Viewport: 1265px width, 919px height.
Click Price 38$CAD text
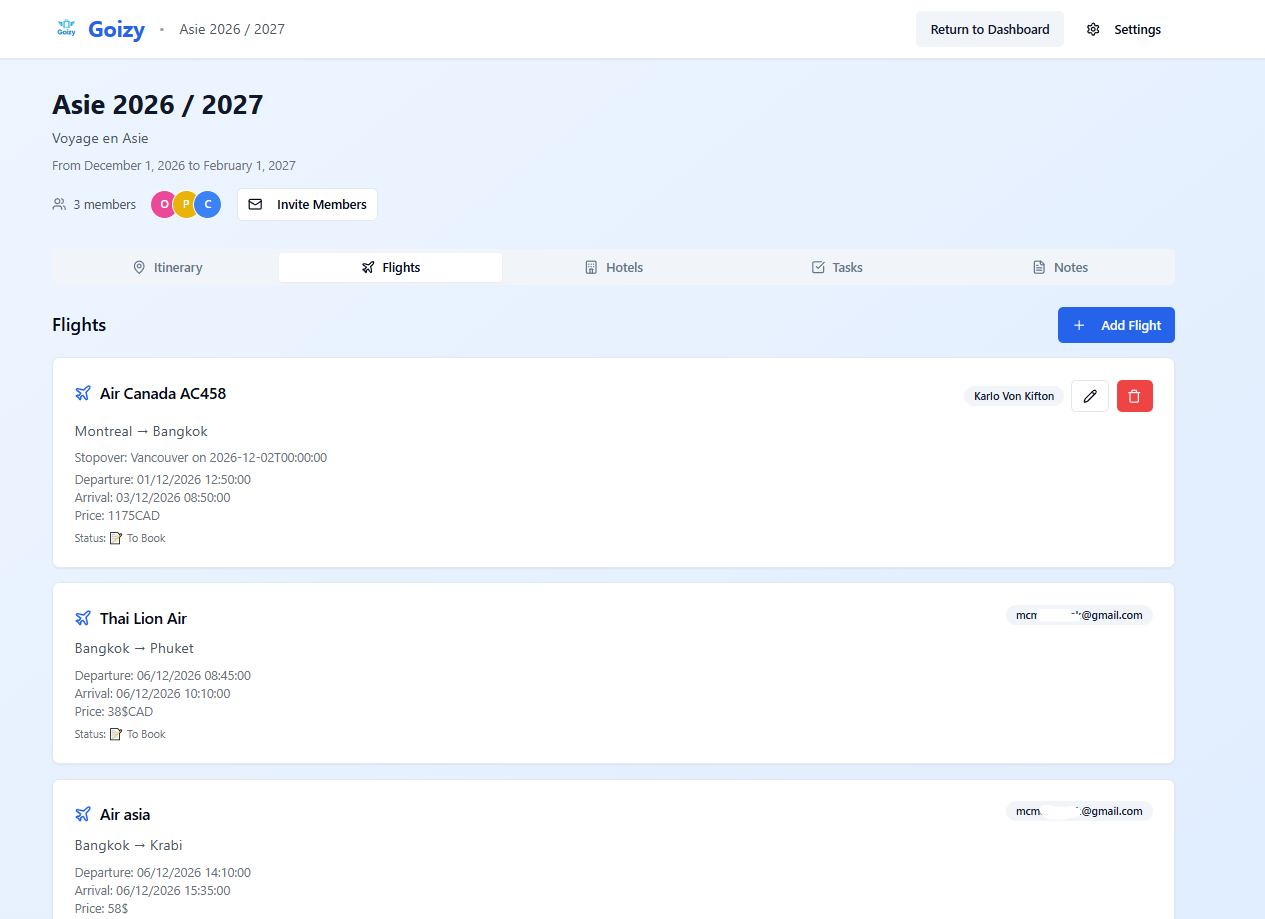coord(114,712)
